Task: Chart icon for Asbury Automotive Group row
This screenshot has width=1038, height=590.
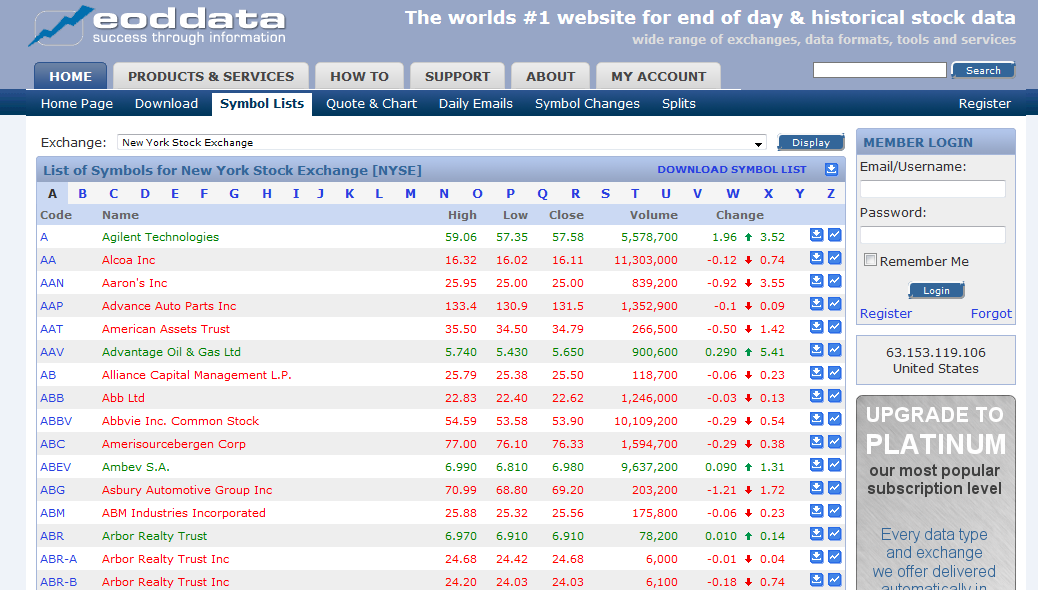Action: point(835,487)
